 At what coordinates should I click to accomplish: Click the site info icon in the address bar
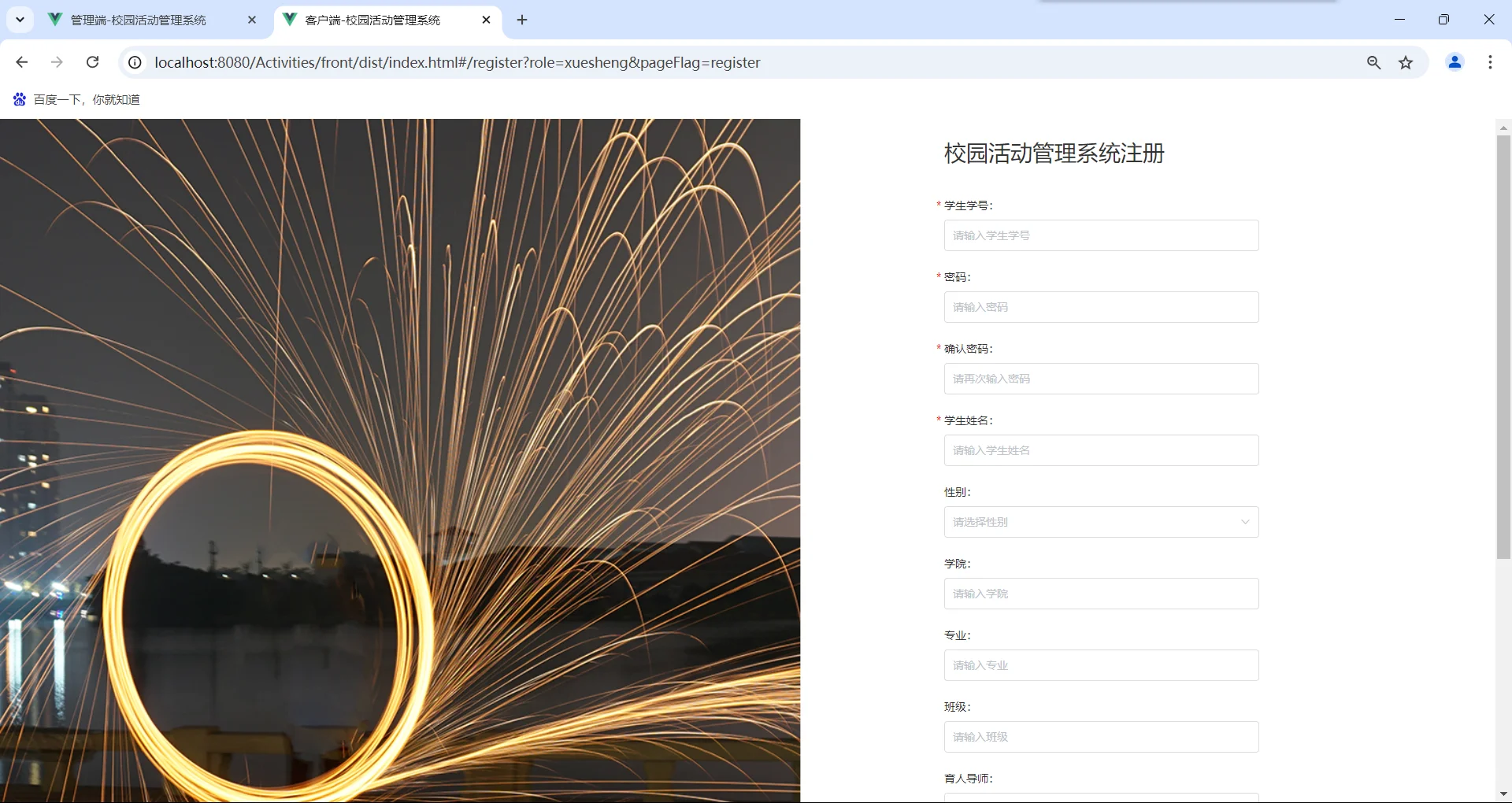(134, 62)
